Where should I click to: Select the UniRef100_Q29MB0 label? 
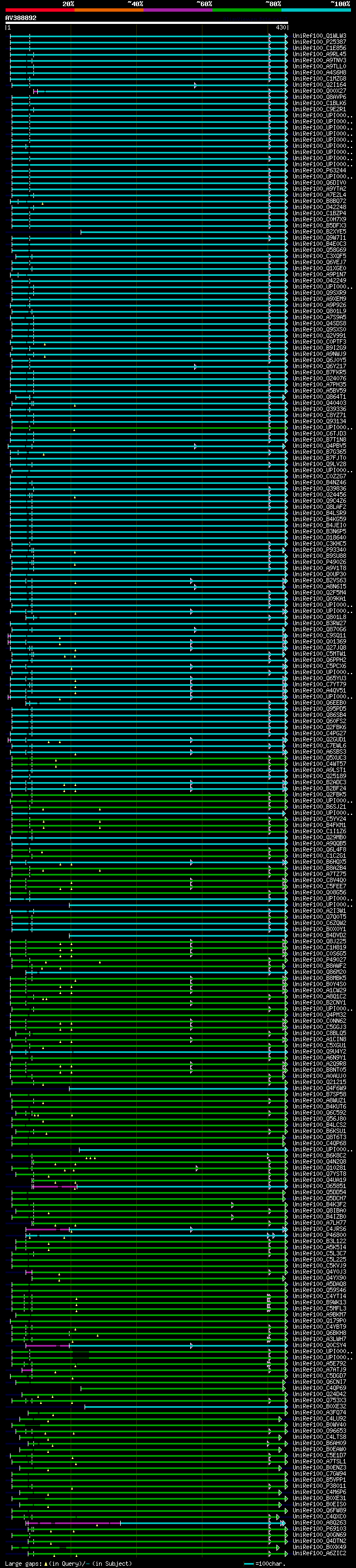319,838
